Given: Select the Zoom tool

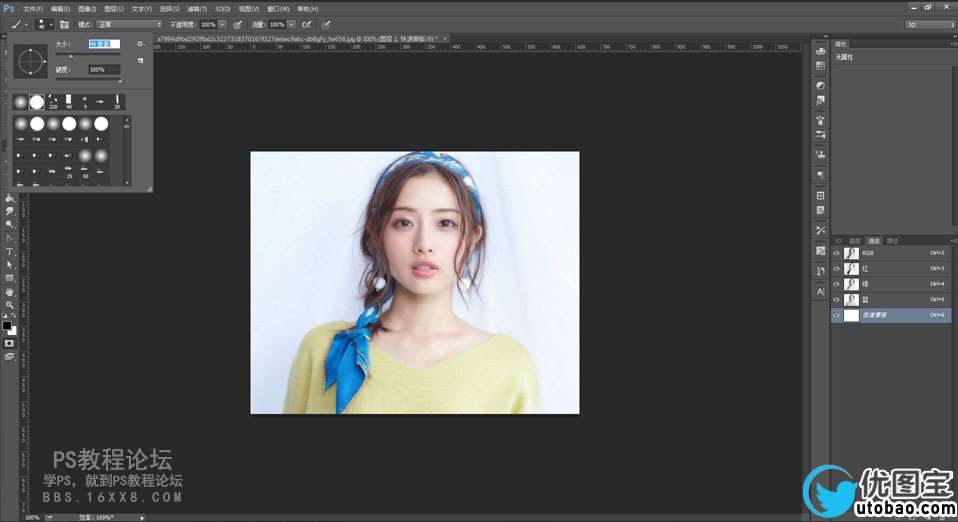Looking at the screenshot, I should (x=9, y=304).
